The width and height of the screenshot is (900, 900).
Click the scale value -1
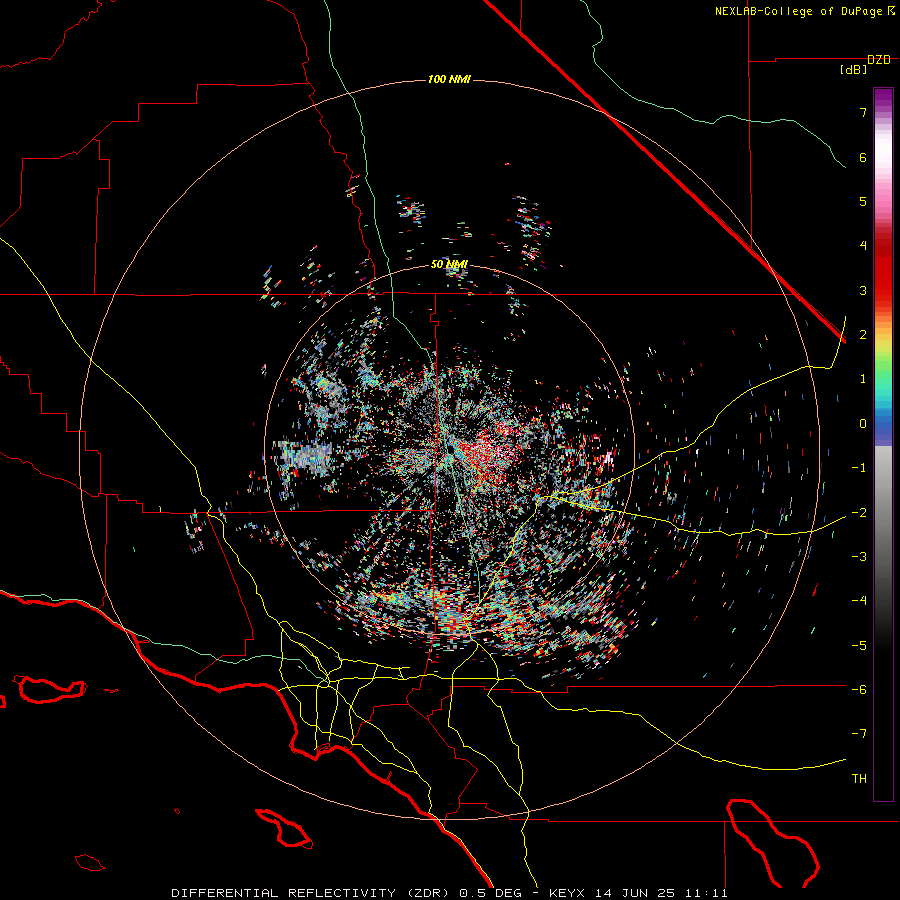pos(859,468)
